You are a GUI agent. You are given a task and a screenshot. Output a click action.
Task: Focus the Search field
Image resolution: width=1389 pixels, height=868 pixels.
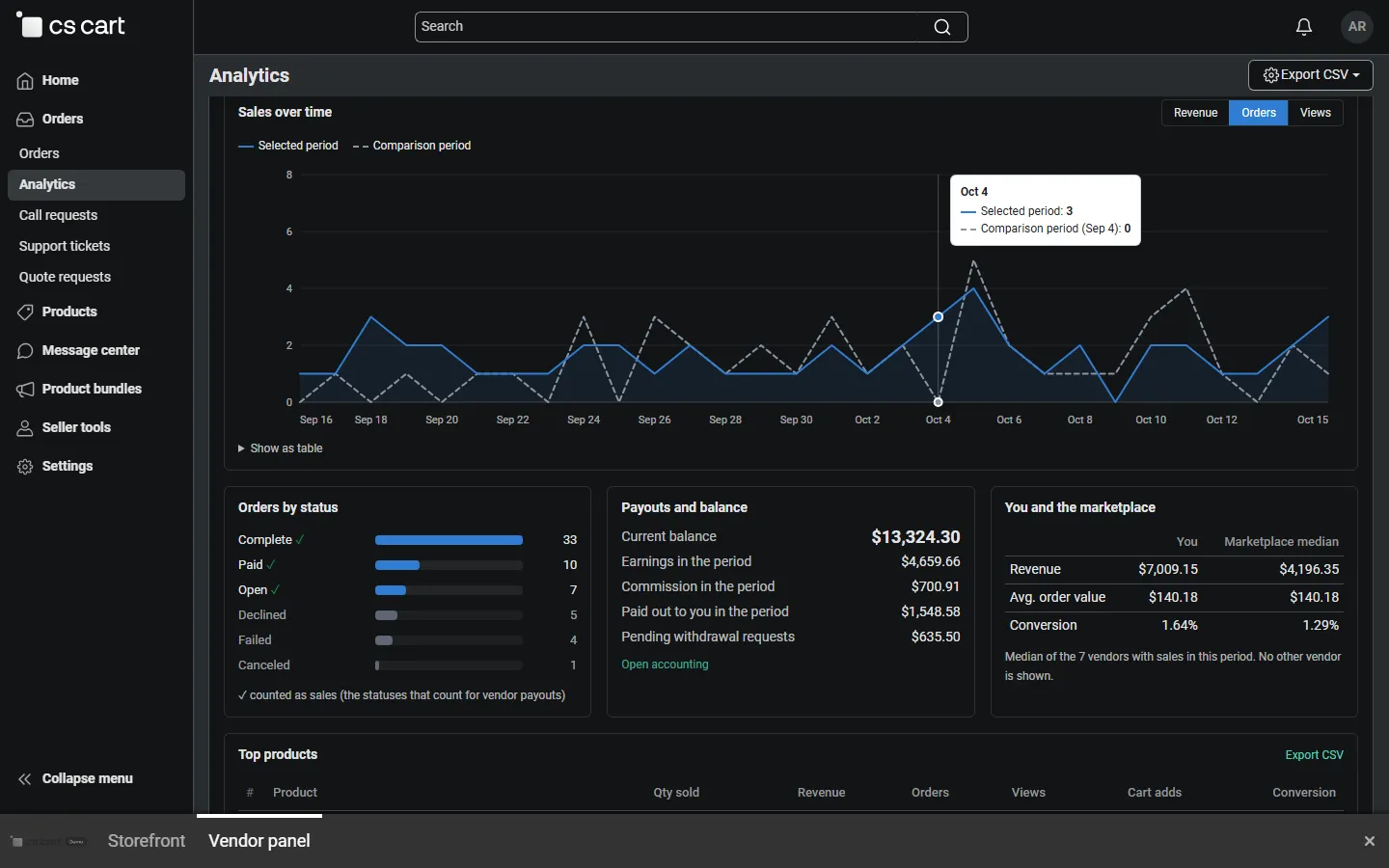691,27
